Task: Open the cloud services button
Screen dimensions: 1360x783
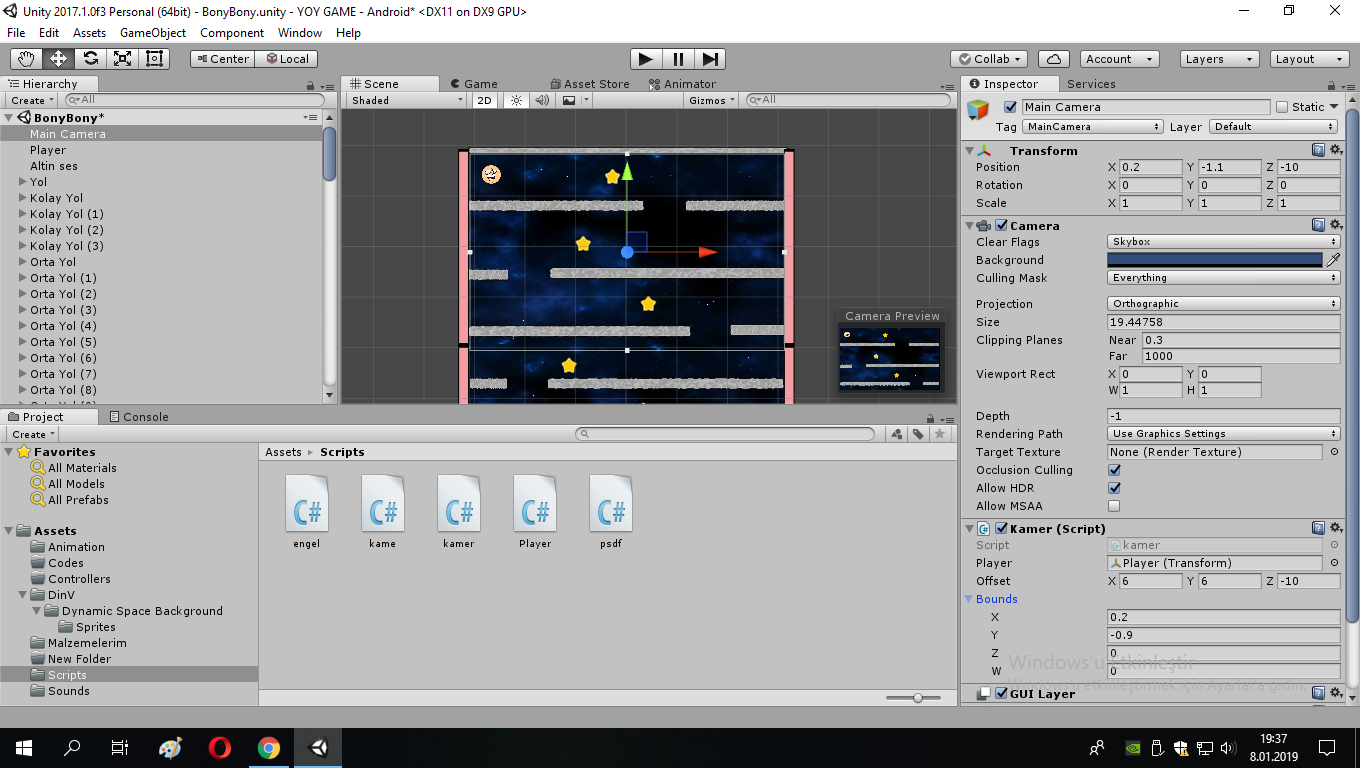Action: (1054, 59)
